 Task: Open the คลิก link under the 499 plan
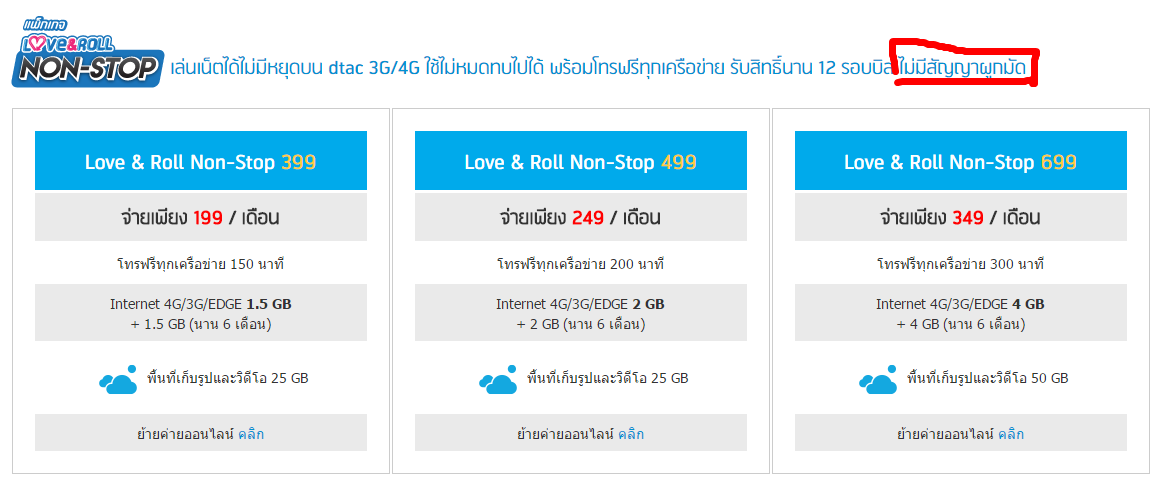(631, 434)
